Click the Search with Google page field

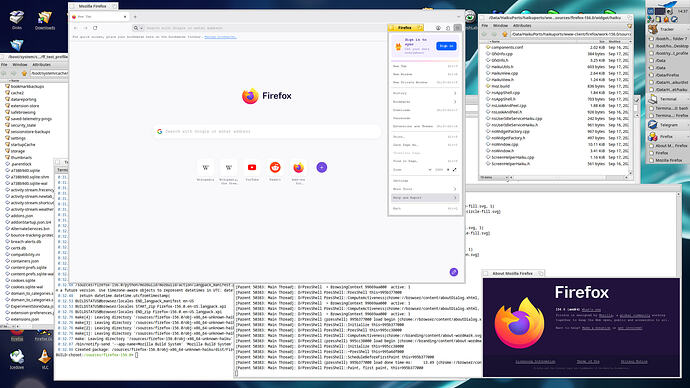(267, 132)
